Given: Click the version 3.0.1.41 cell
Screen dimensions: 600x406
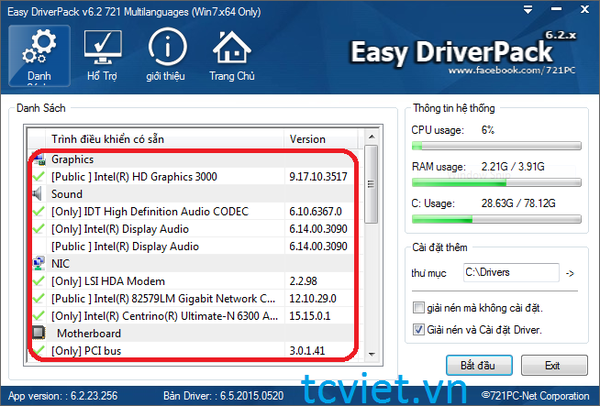Looking at the screenshot, I should 318,351.
